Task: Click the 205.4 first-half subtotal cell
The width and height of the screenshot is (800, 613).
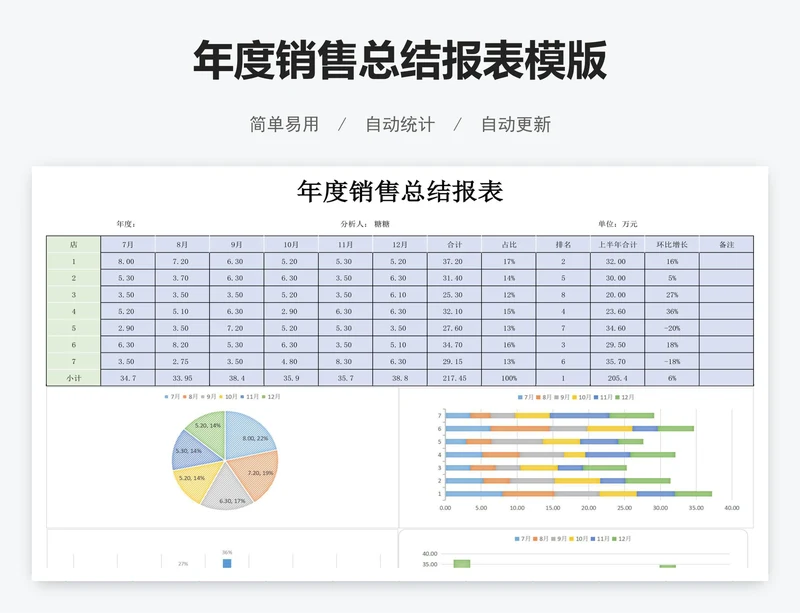Action: (617, 378)
